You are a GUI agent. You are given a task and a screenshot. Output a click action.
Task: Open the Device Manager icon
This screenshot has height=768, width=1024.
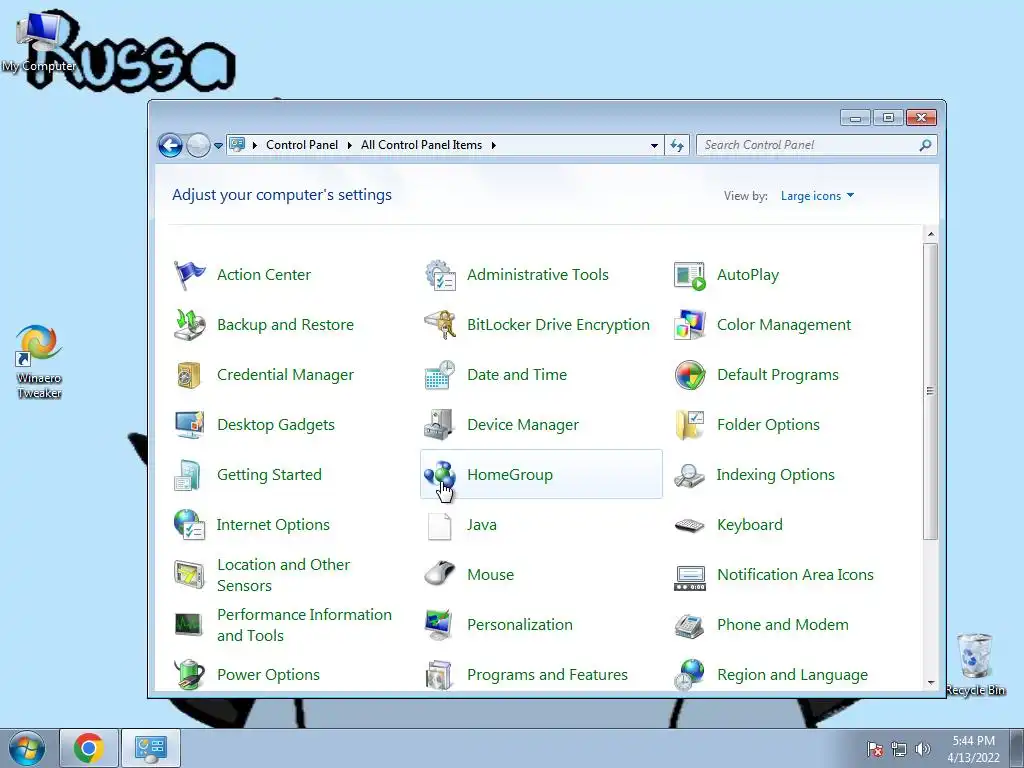(440, 424)
